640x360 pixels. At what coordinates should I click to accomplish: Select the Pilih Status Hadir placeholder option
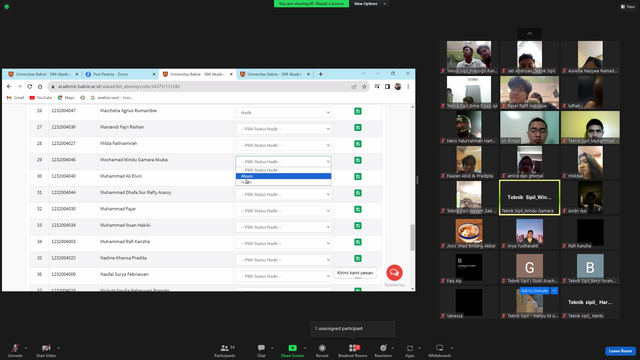(x=283, y=170)
